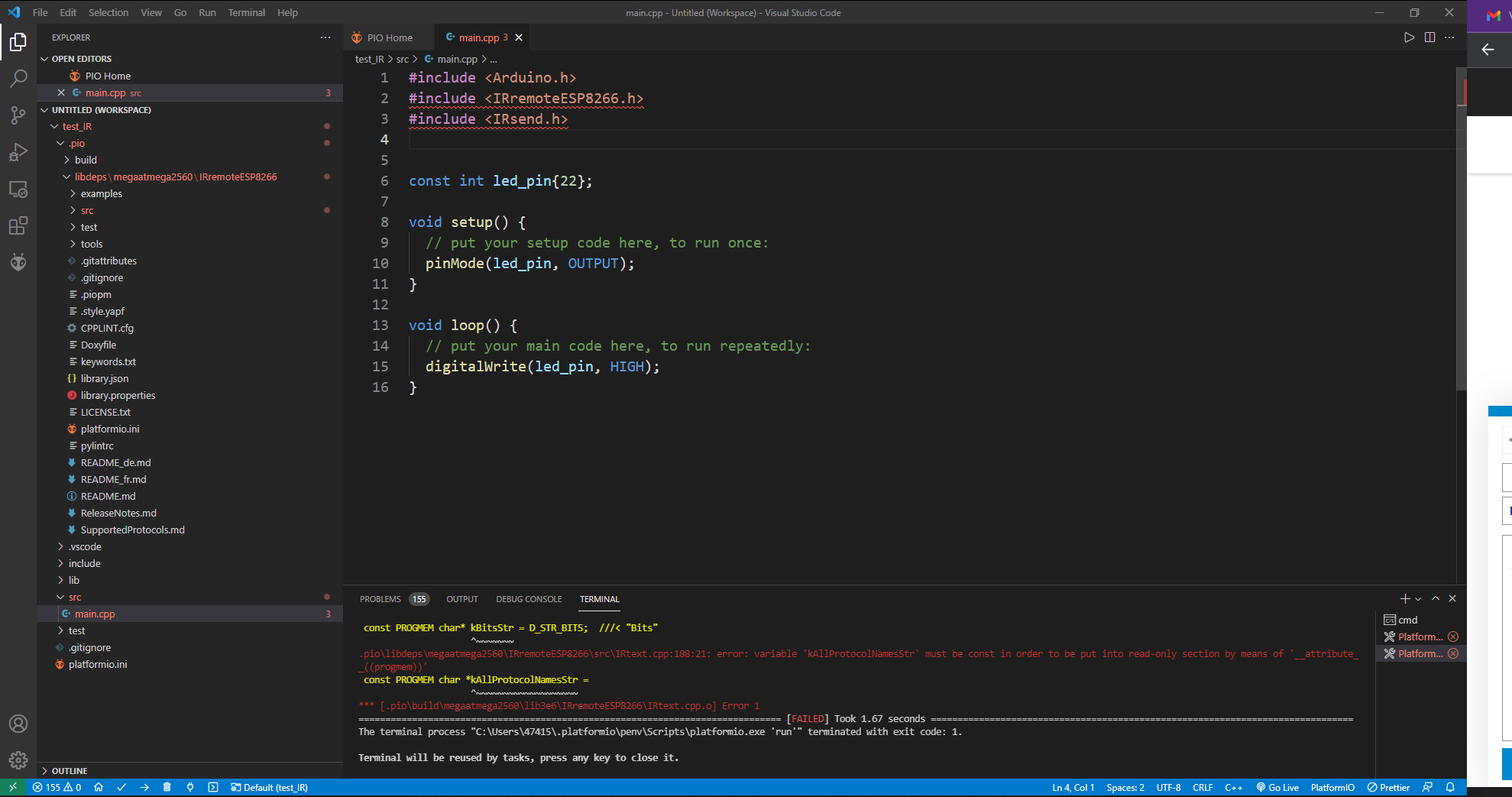Click Default (test_IR) environment switcher
This screenshot has height=797, width=1512.
click(x=270, y=787)
